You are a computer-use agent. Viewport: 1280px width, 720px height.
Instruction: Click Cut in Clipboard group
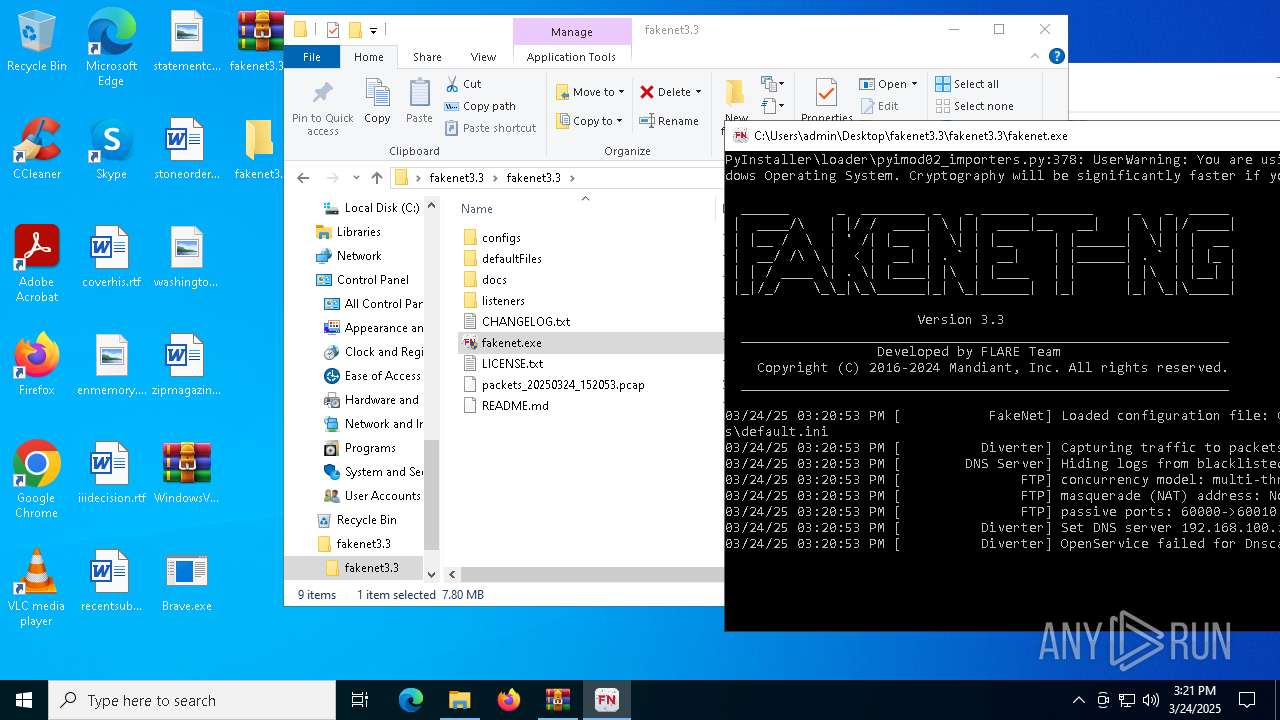(x=463, y=84)
